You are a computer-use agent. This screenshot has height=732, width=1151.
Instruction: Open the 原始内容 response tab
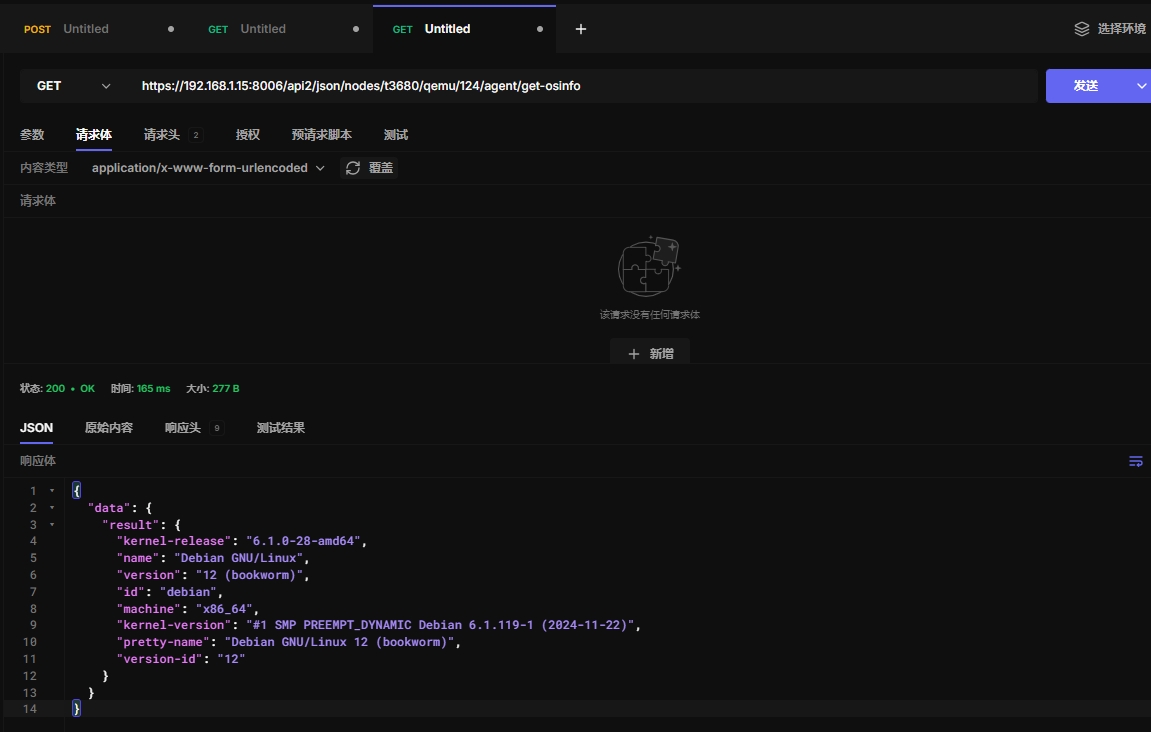click(x=109, y=428)
